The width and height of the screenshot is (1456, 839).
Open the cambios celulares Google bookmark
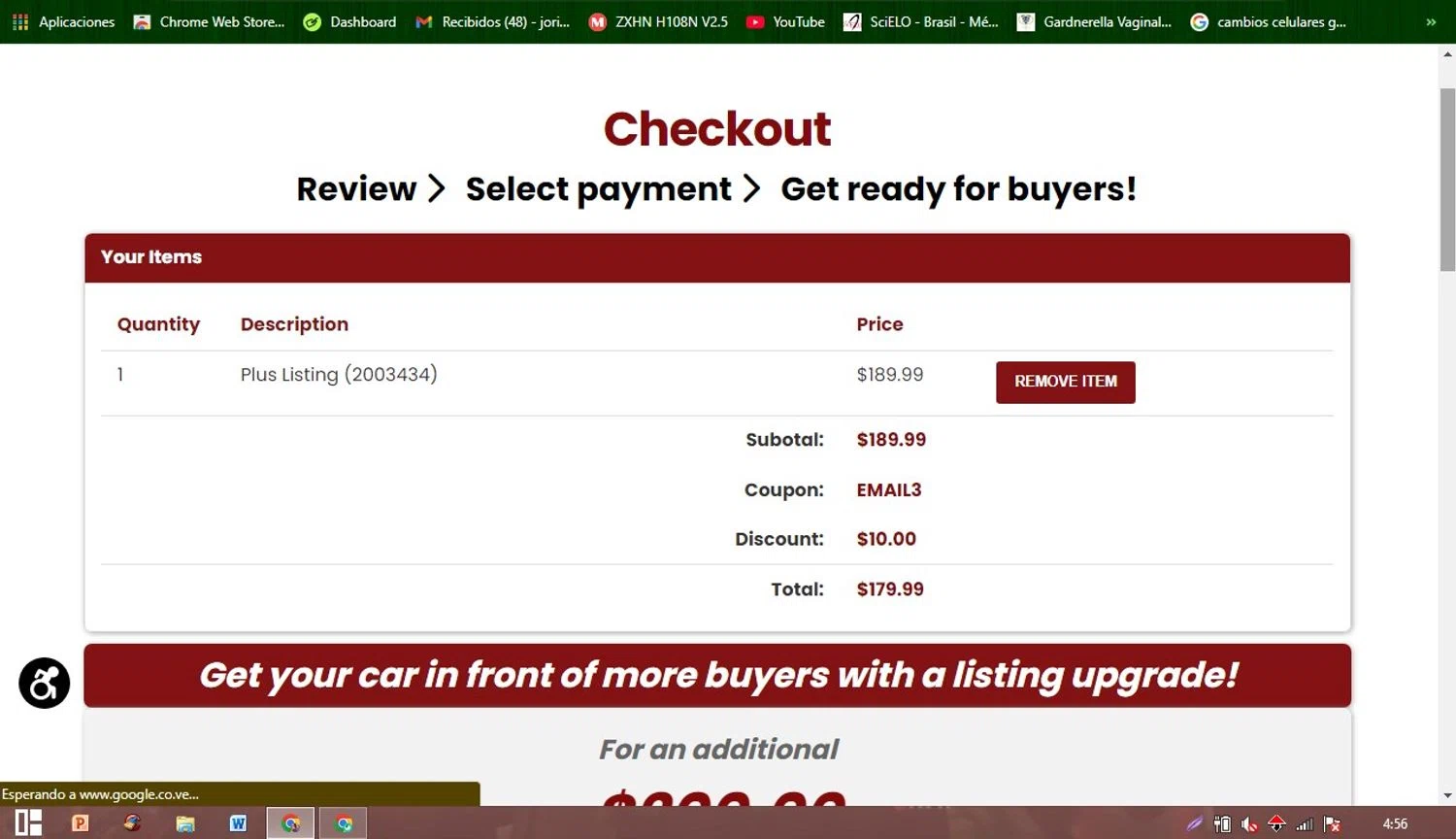point(1268,21)
